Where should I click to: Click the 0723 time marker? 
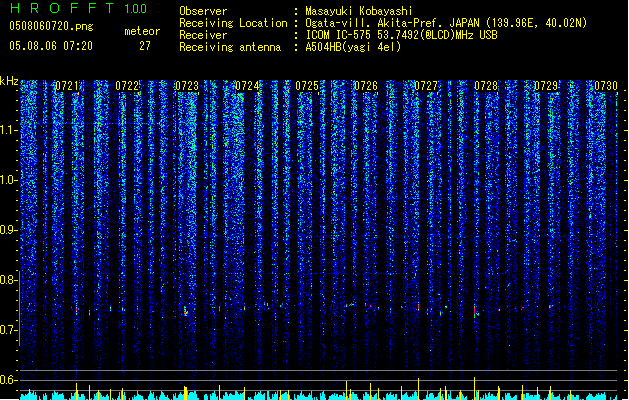click(x=187, y=86)
